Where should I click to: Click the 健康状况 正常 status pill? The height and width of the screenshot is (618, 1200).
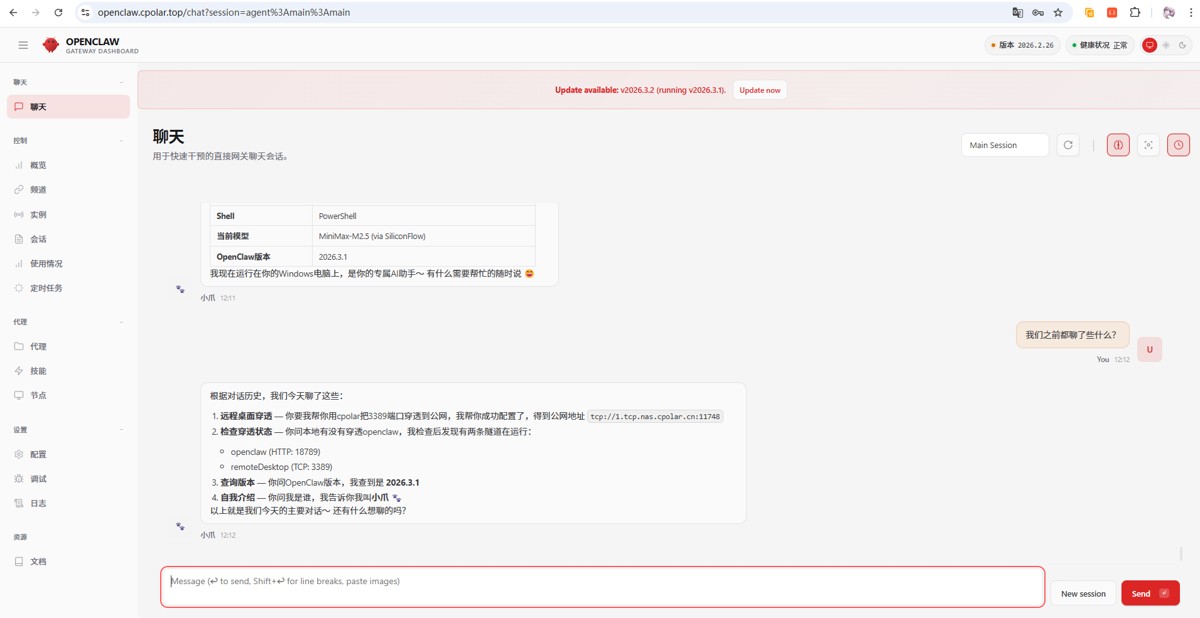pyautogui.click(x=1100, y=45)
